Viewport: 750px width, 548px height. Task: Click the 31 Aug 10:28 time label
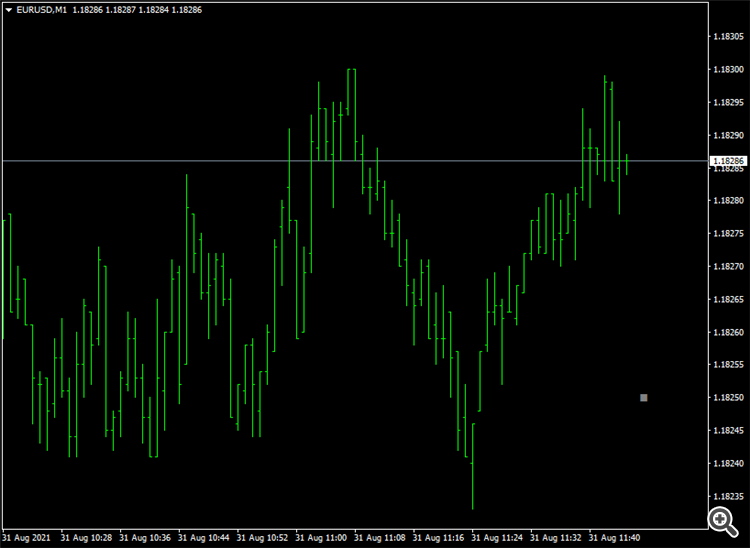point(86,538)
